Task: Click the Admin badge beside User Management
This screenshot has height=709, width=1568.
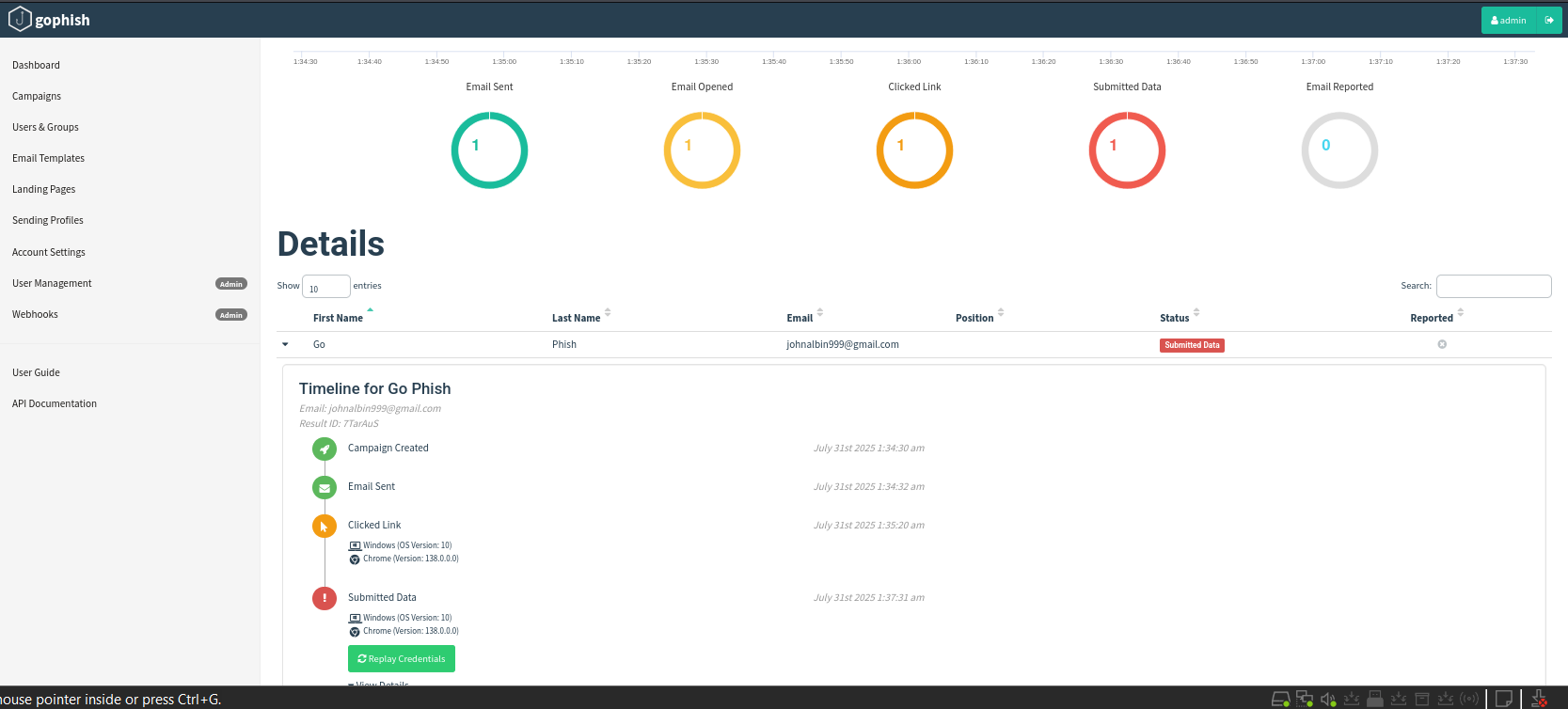Action: point(231,284)
